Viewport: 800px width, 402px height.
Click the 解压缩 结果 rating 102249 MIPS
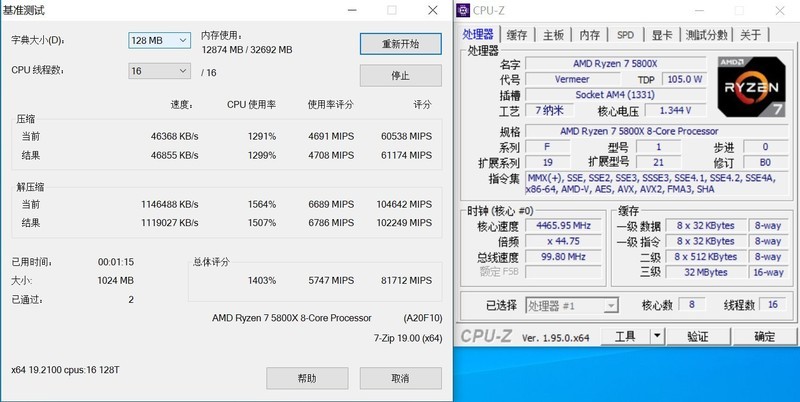point(404,222)
